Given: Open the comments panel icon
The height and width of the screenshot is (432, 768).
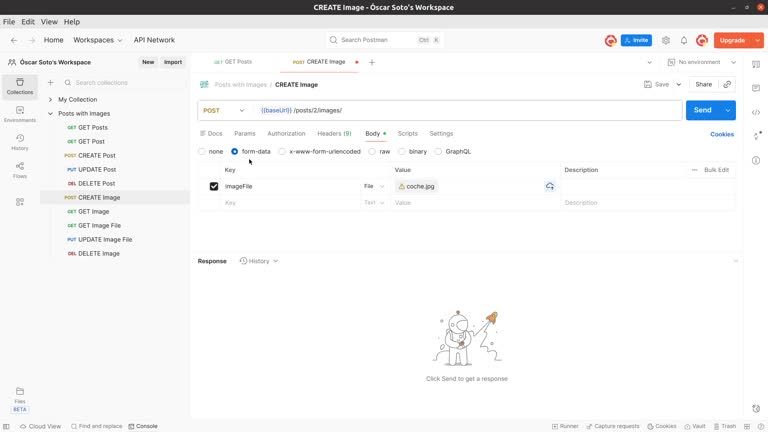Looking at the screenshot, I should (x=756, y=88).
